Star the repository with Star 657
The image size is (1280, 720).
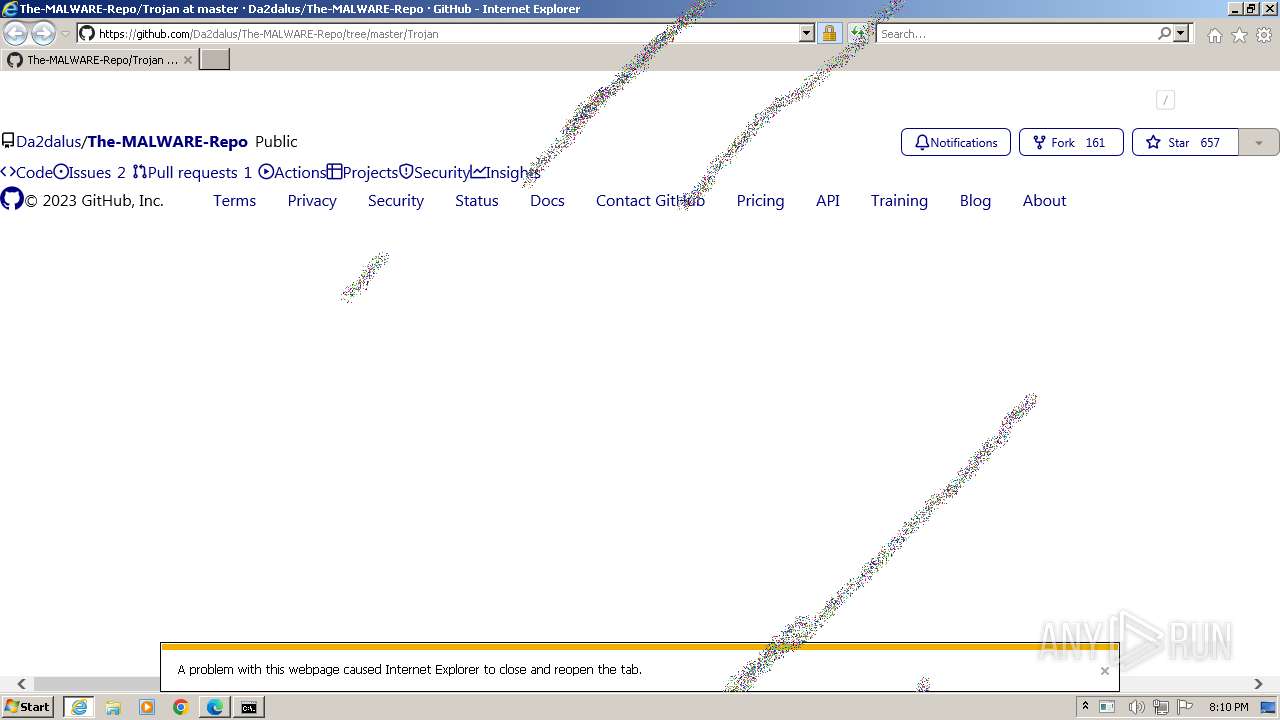point(1185,142)
